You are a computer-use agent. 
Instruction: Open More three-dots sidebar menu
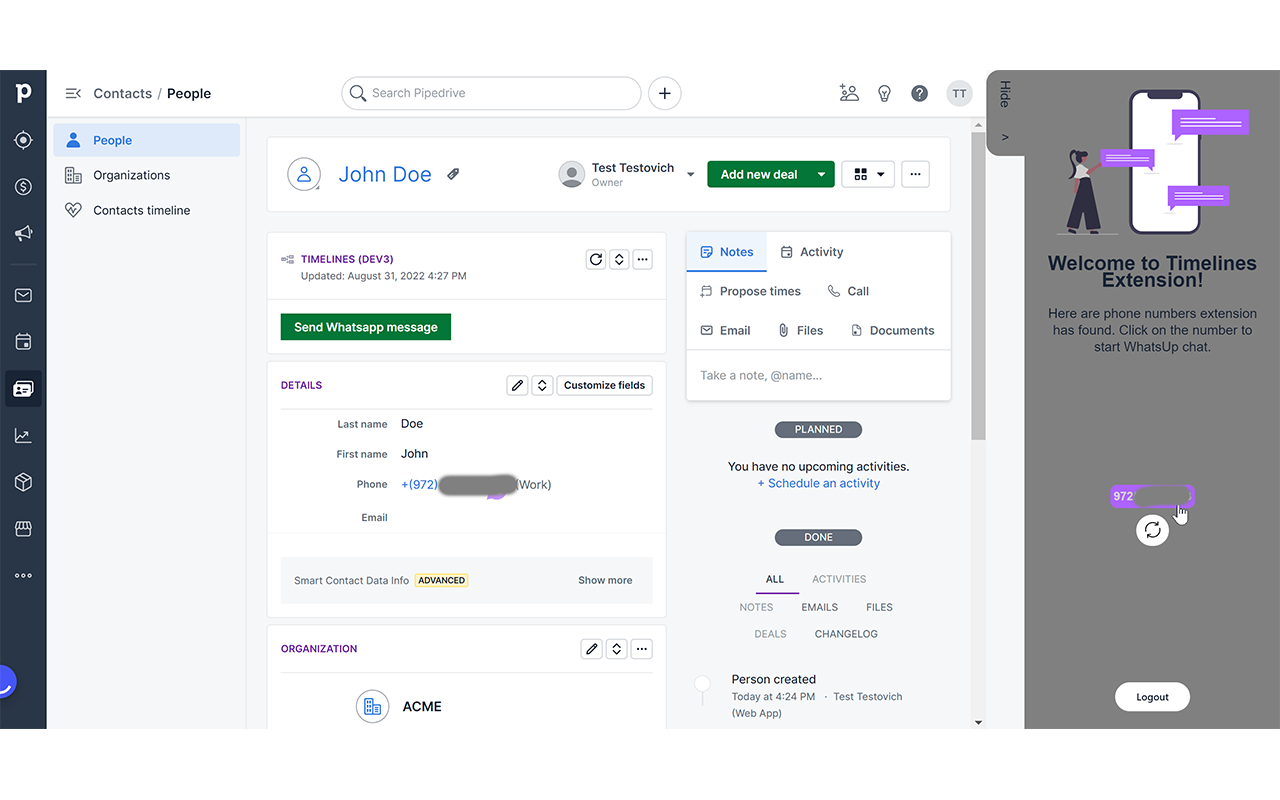[23, 575]
